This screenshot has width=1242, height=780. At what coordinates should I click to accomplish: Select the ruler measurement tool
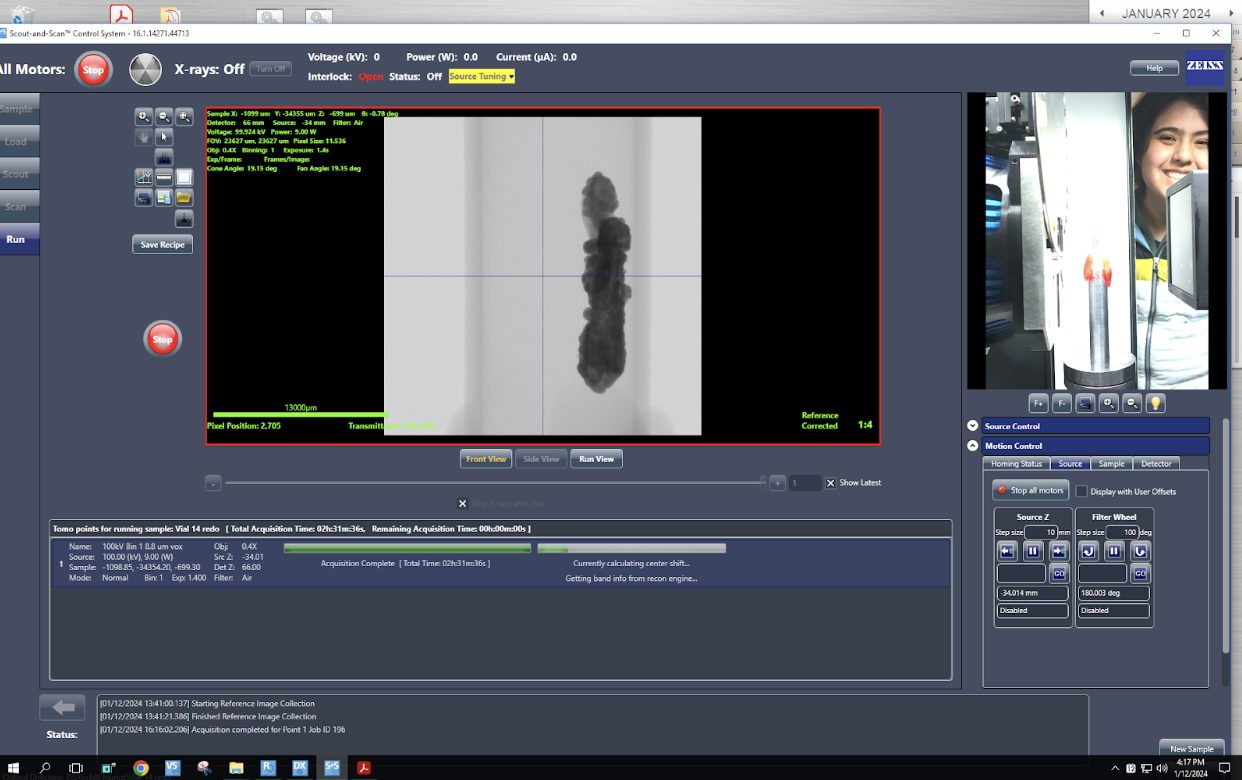pos(164,178)
